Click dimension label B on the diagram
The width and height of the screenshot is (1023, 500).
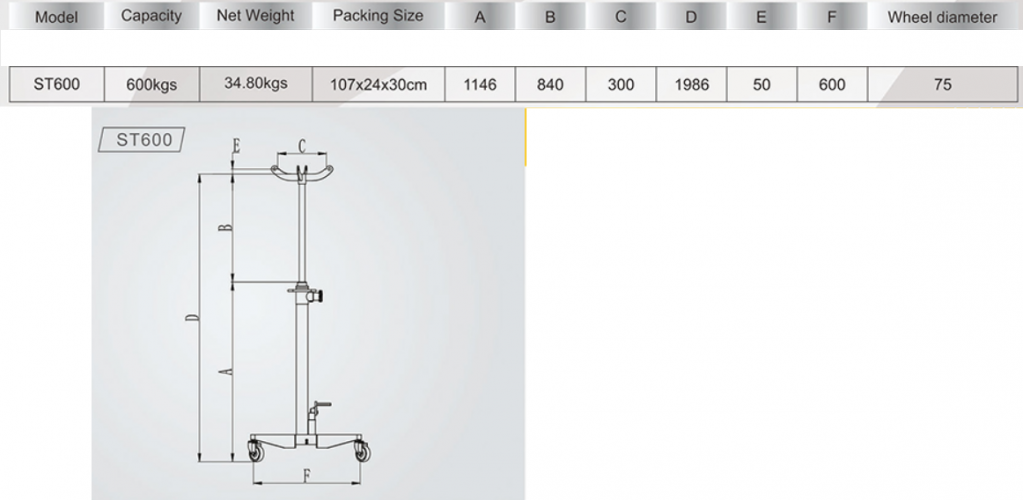226,228
